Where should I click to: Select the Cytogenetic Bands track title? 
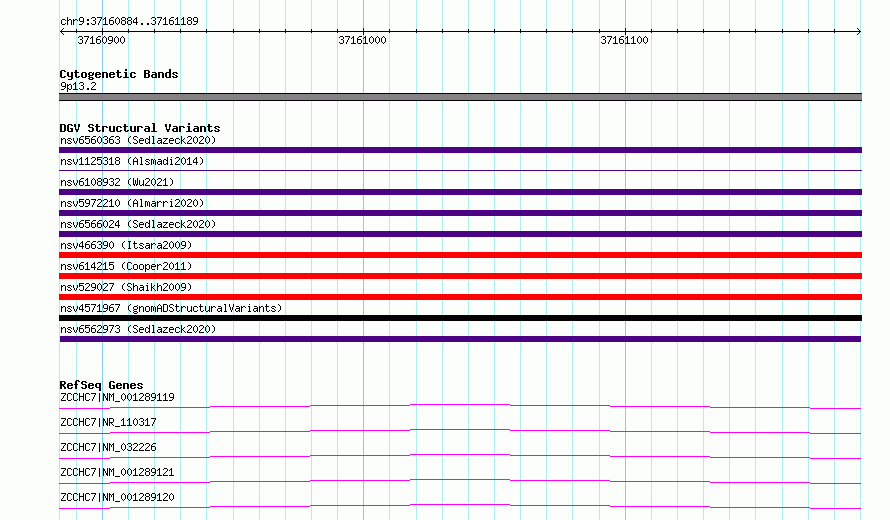coord(119,74)
